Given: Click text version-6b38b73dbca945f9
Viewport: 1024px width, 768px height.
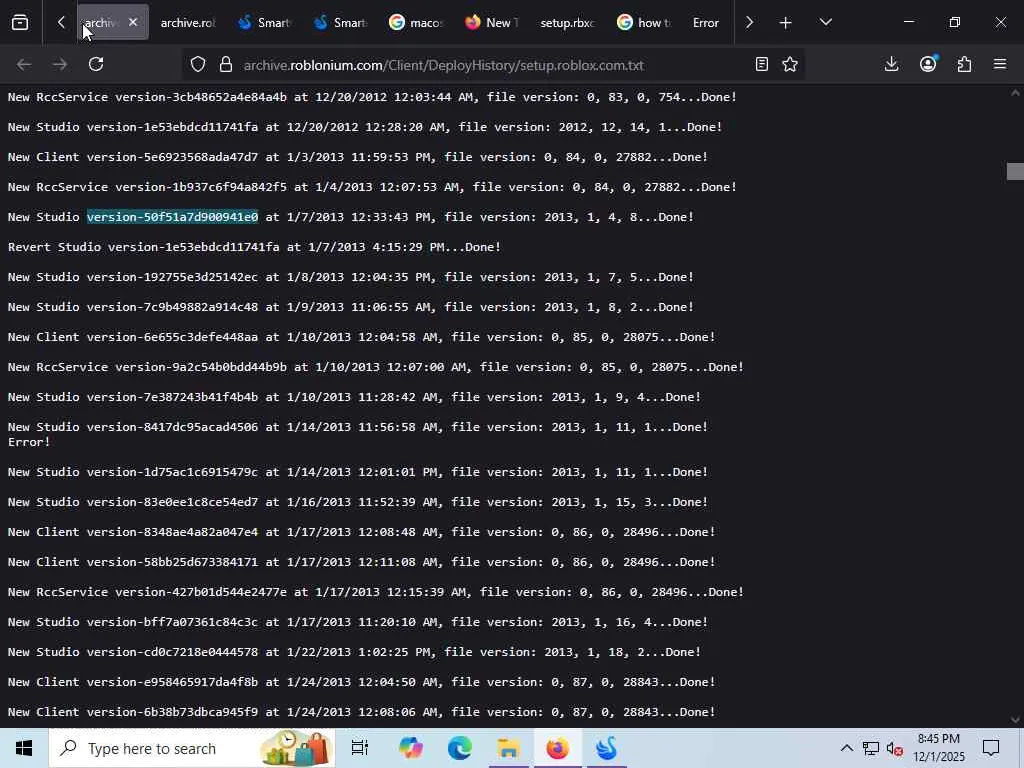Looking at the screenshot, I should 172,712.
